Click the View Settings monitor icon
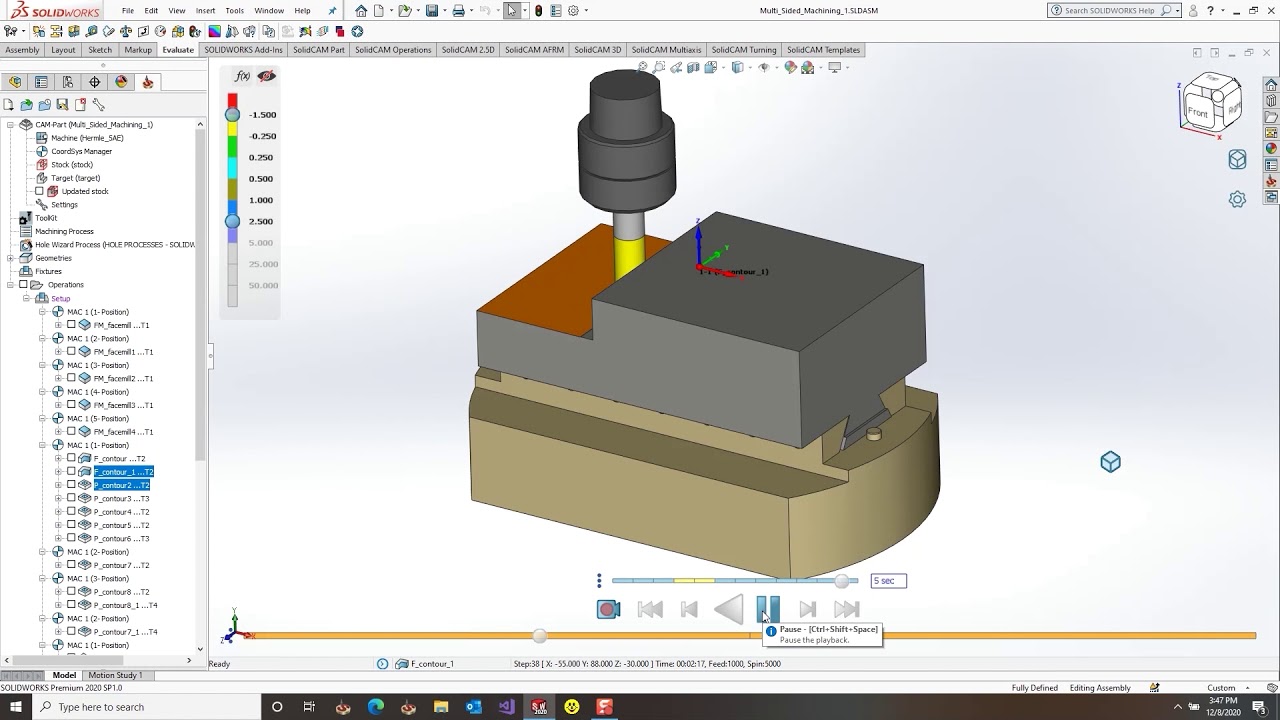This screenshot has width=1280, height=720. coord(834,68)
